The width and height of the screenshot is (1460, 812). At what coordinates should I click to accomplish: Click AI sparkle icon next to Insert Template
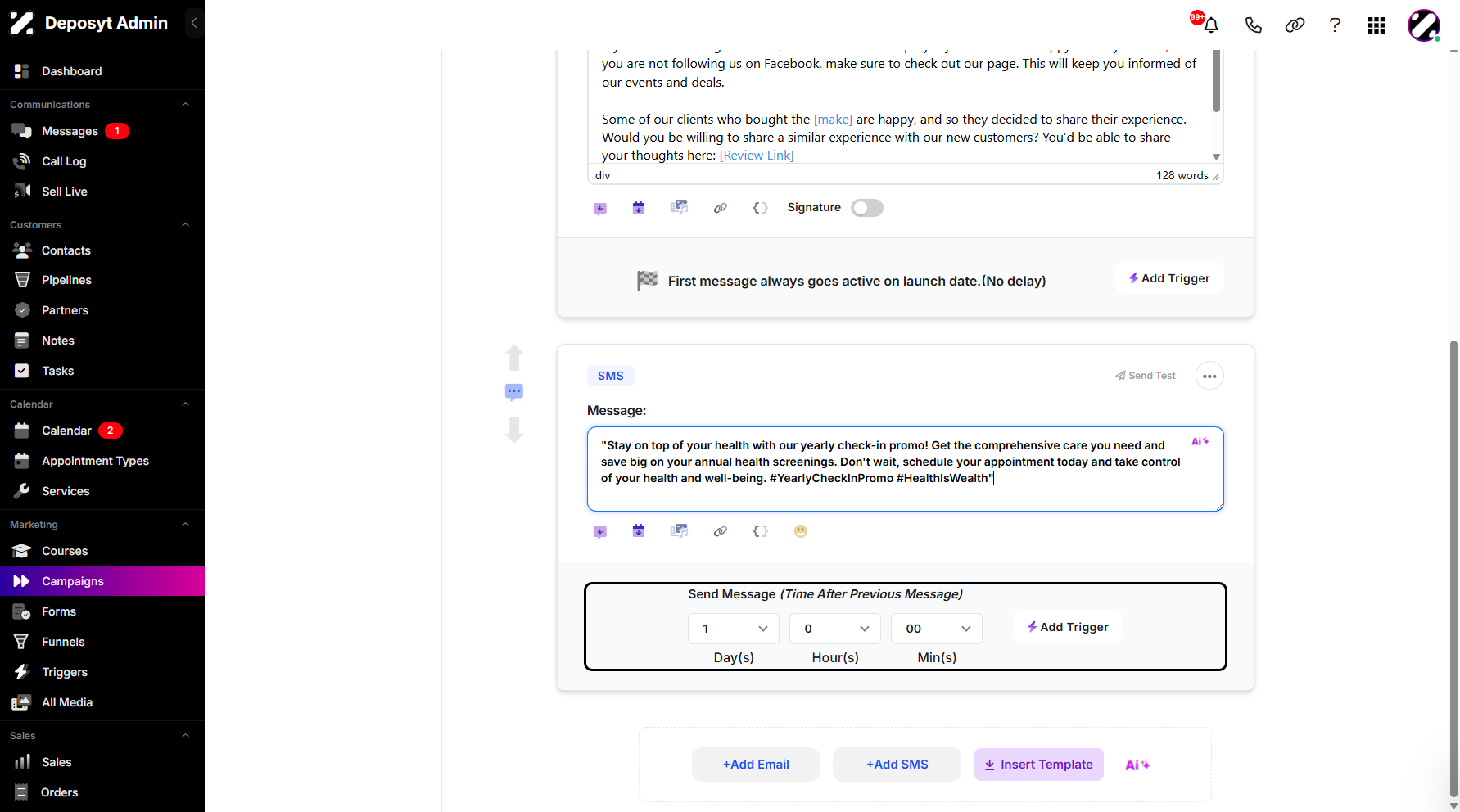[x=1137, y=765]
